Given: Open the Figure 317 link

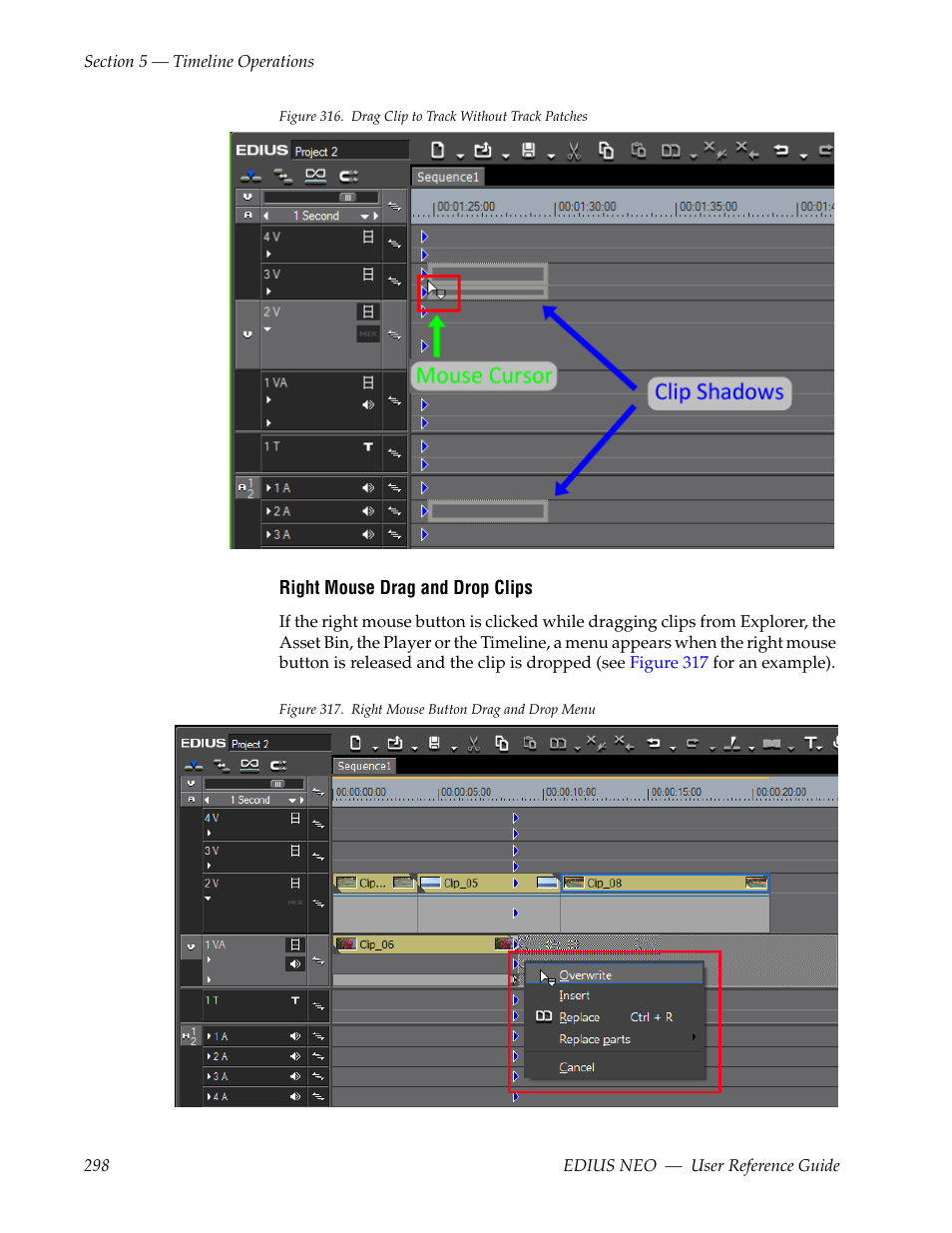Looking at the screenshot, I should [x=669, y=663].
